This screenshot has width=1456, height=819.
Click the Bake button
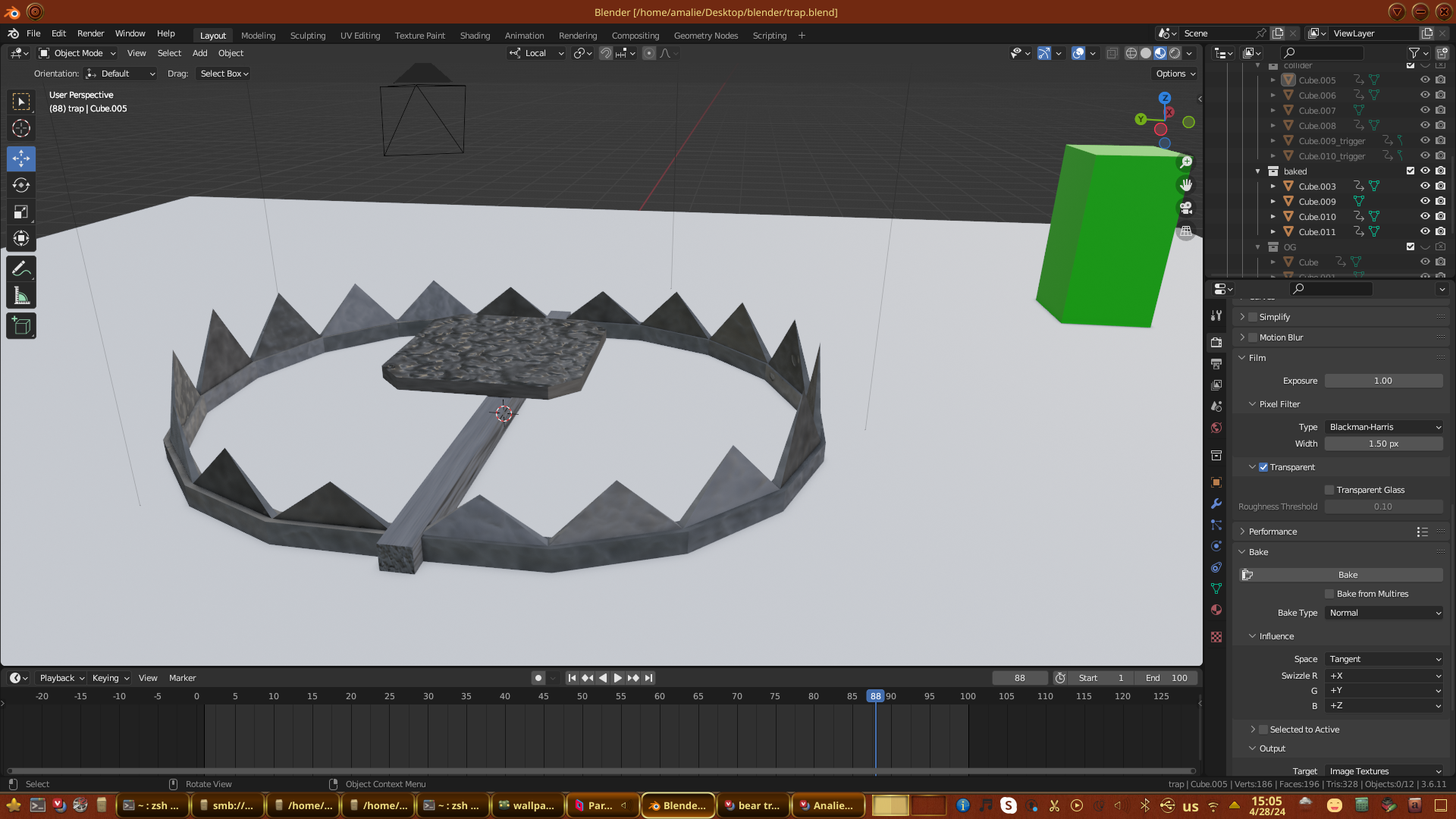tap(1347, 575)
